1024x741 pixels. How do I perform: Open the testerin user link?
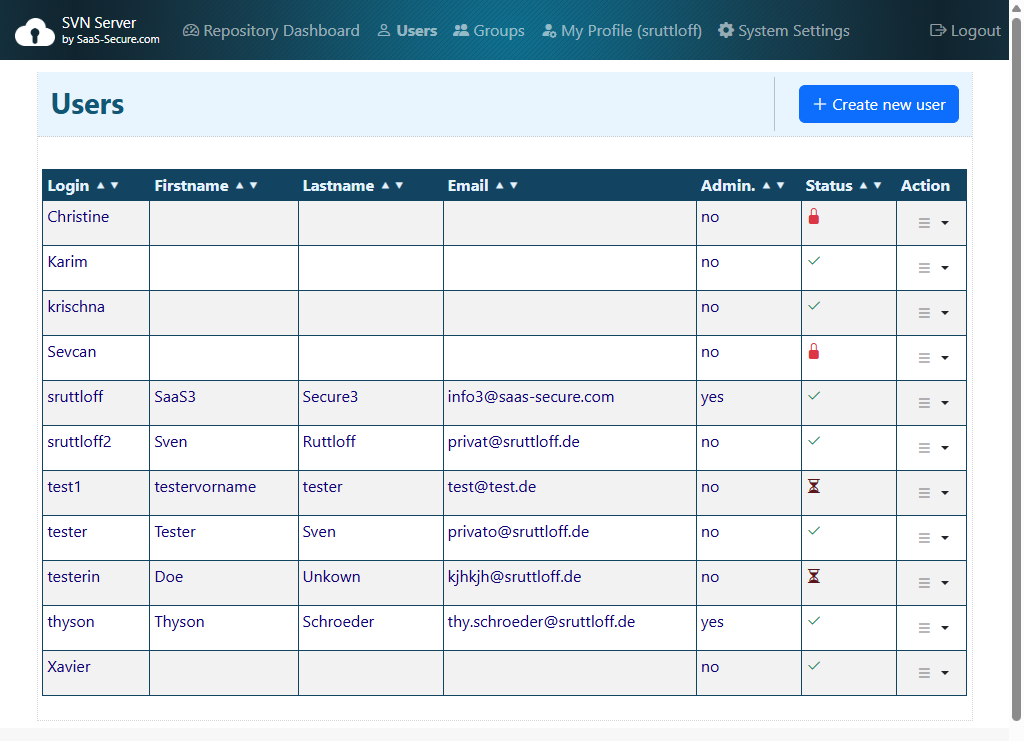click(x=73, y=576)
